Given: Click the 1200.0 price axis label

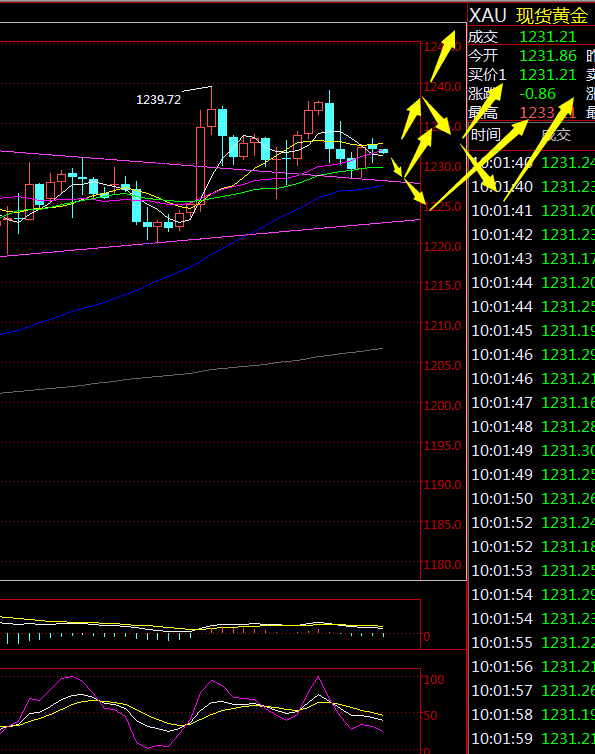Looking at the screenshot, I should (x=442, y=406).
